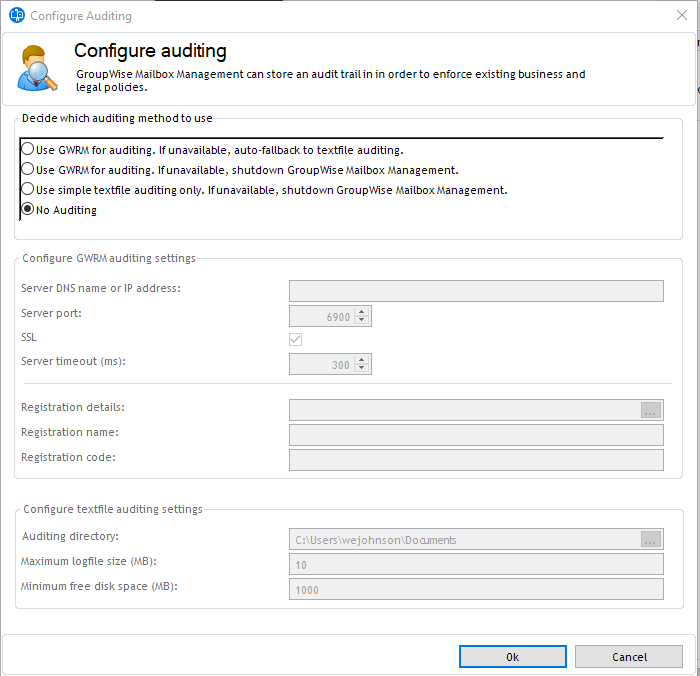Decrease server timeout with down arrow

point(362,370)
